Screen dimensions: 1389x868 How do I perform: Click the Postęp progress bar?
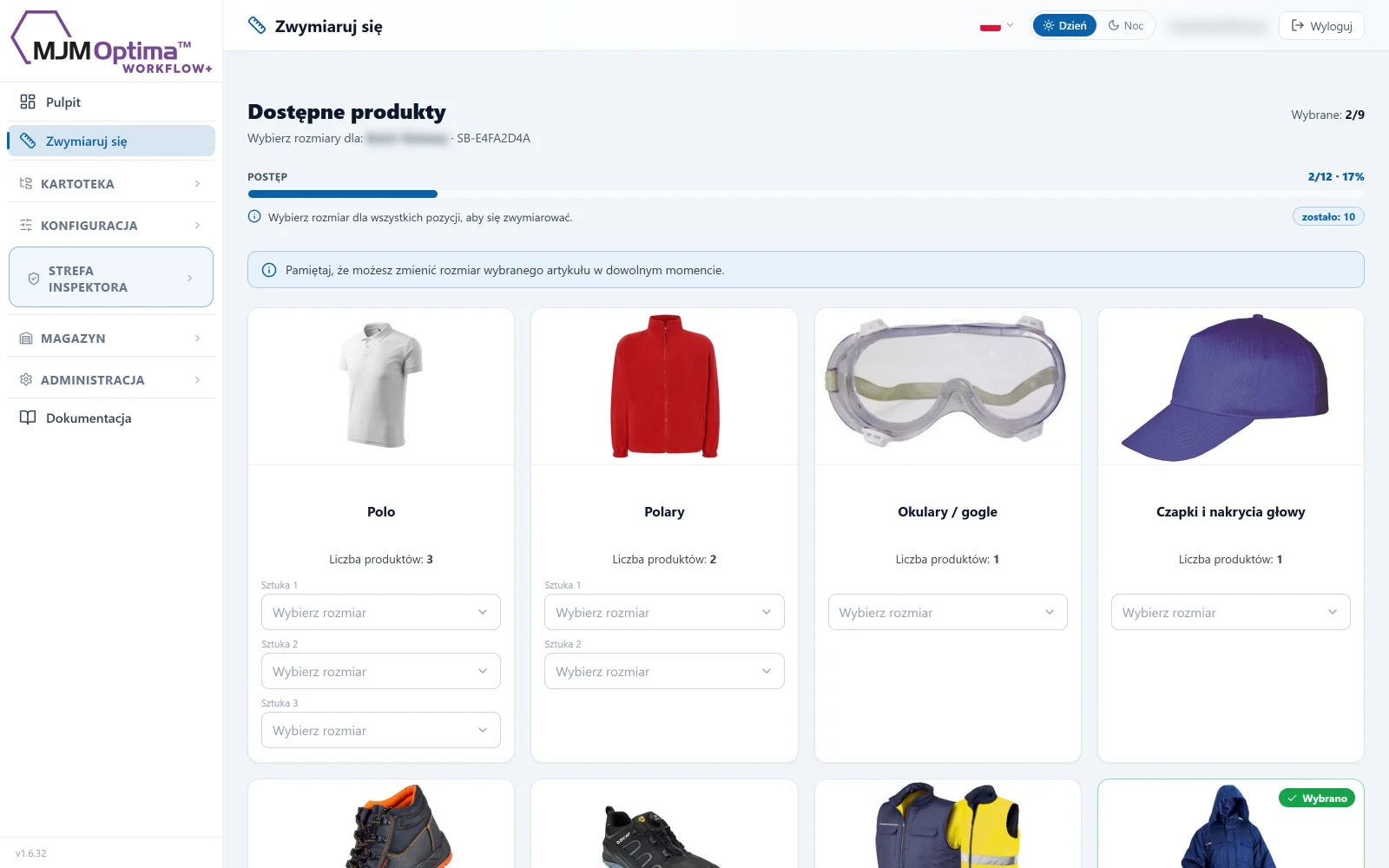click(x=806, y=194)
